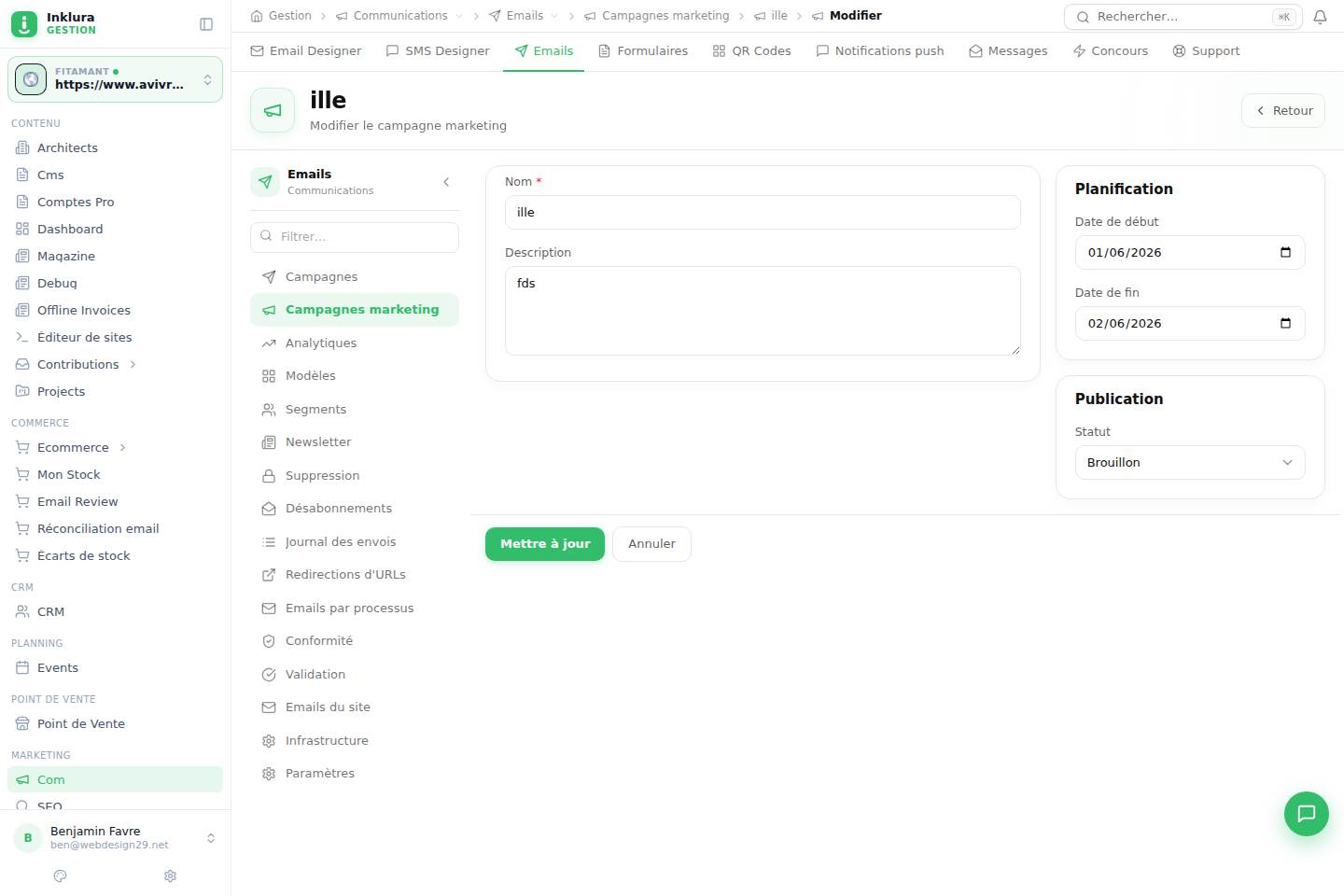Click the Annuler button
1344x896 pixels.
click(x=651, y=543)
